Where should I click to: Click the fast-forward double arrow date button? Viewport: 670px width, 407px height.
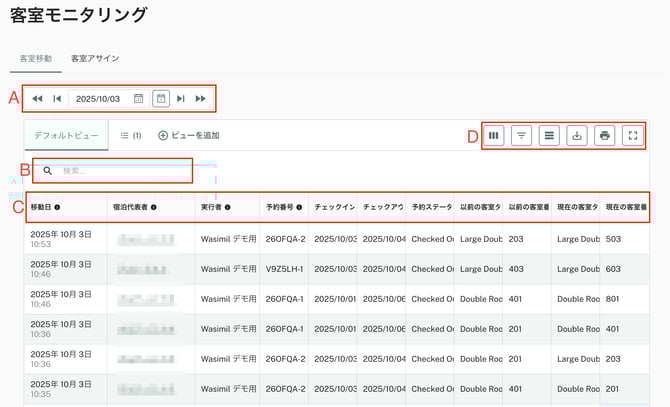tap(201, 99)
